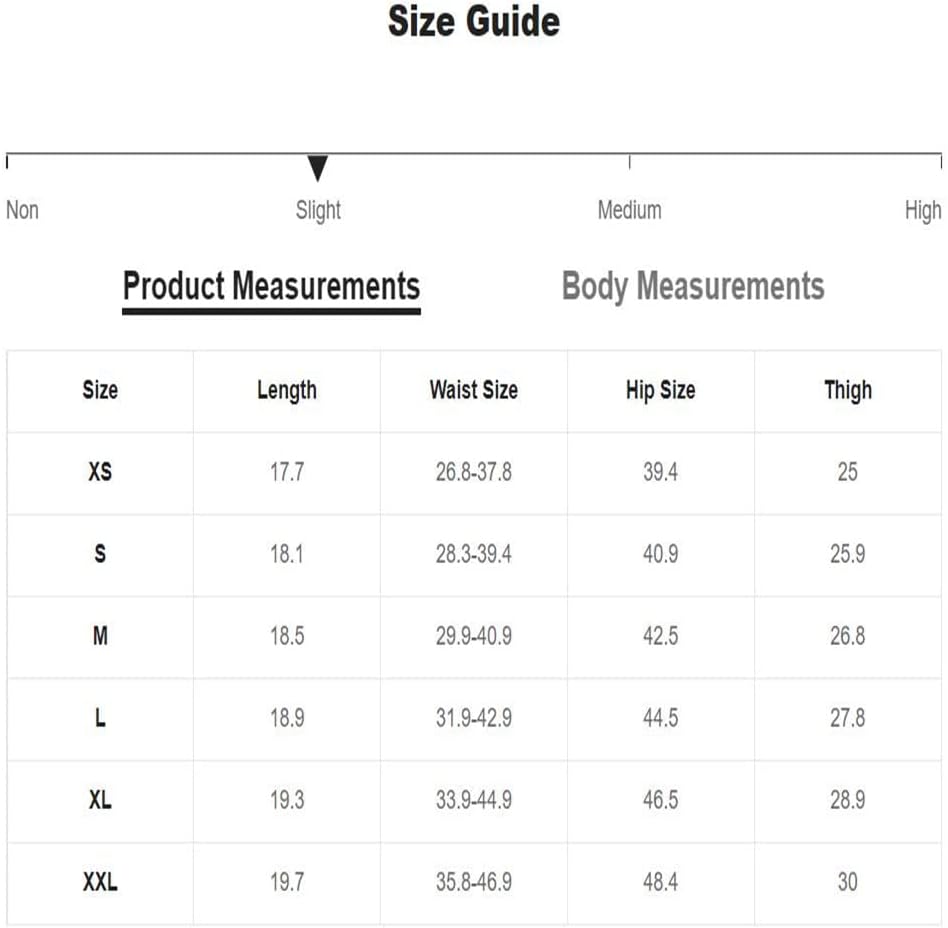Image resolution: width=948 pixels, height=928 pixels.
Task: Click the S length value 18.1
Action: click(287, 554)
